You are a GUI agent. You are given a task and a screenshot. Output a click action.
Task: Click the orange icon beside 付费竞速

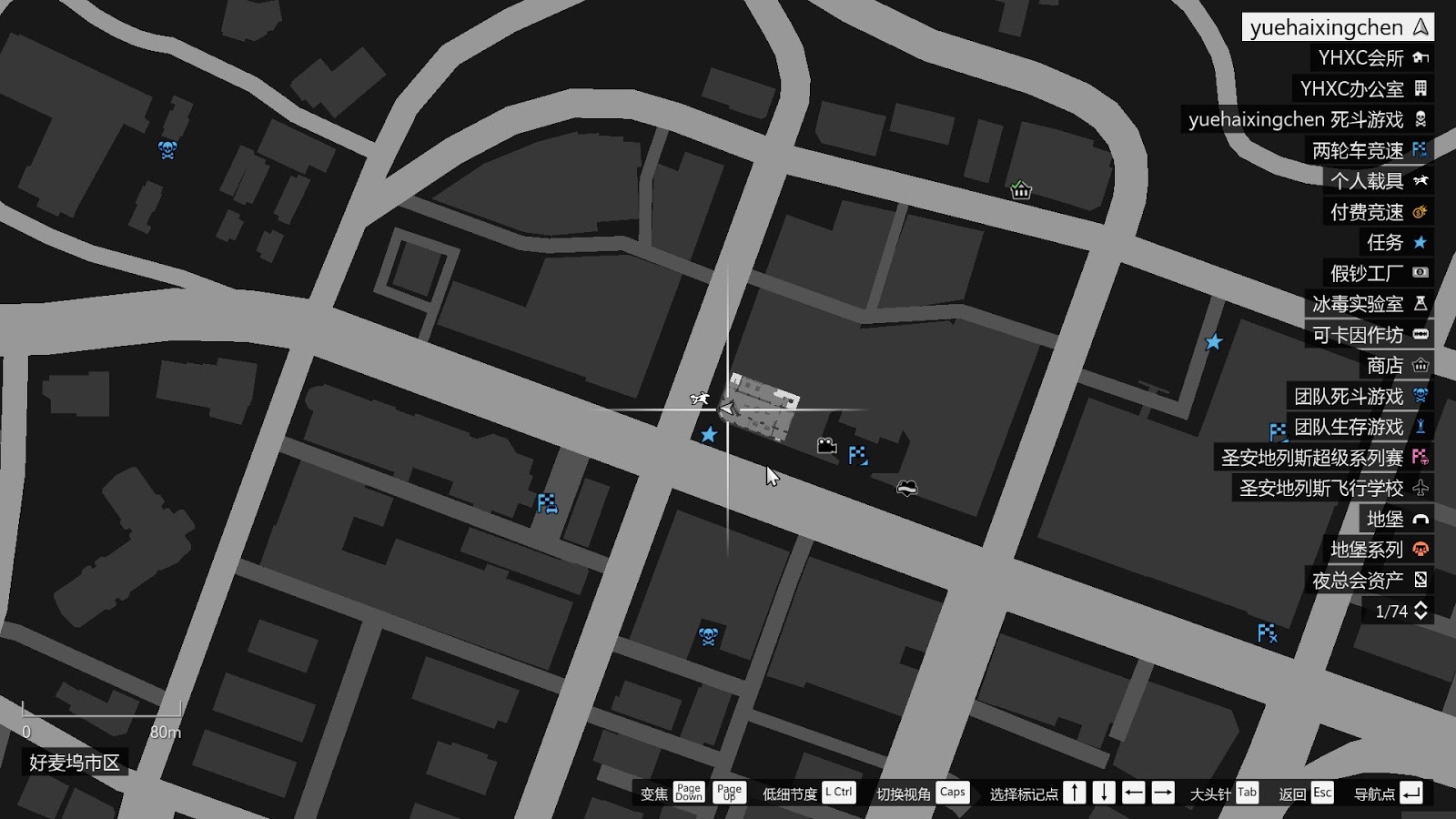tap(1421, 212)
